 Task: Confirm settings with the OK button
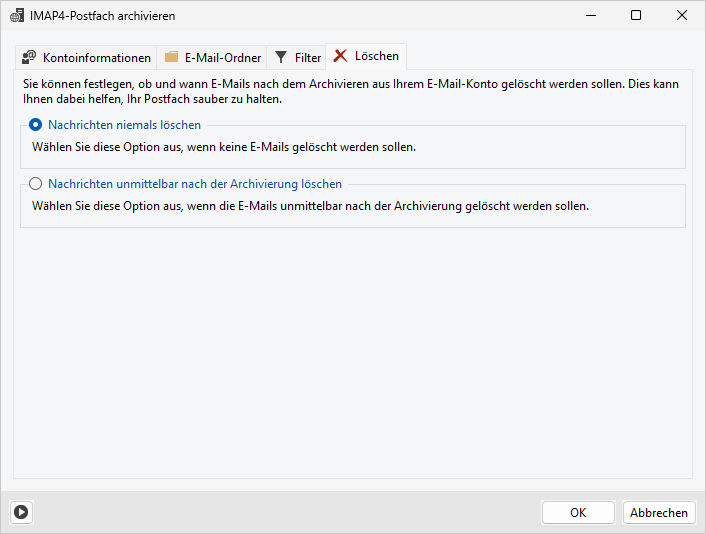578,512
